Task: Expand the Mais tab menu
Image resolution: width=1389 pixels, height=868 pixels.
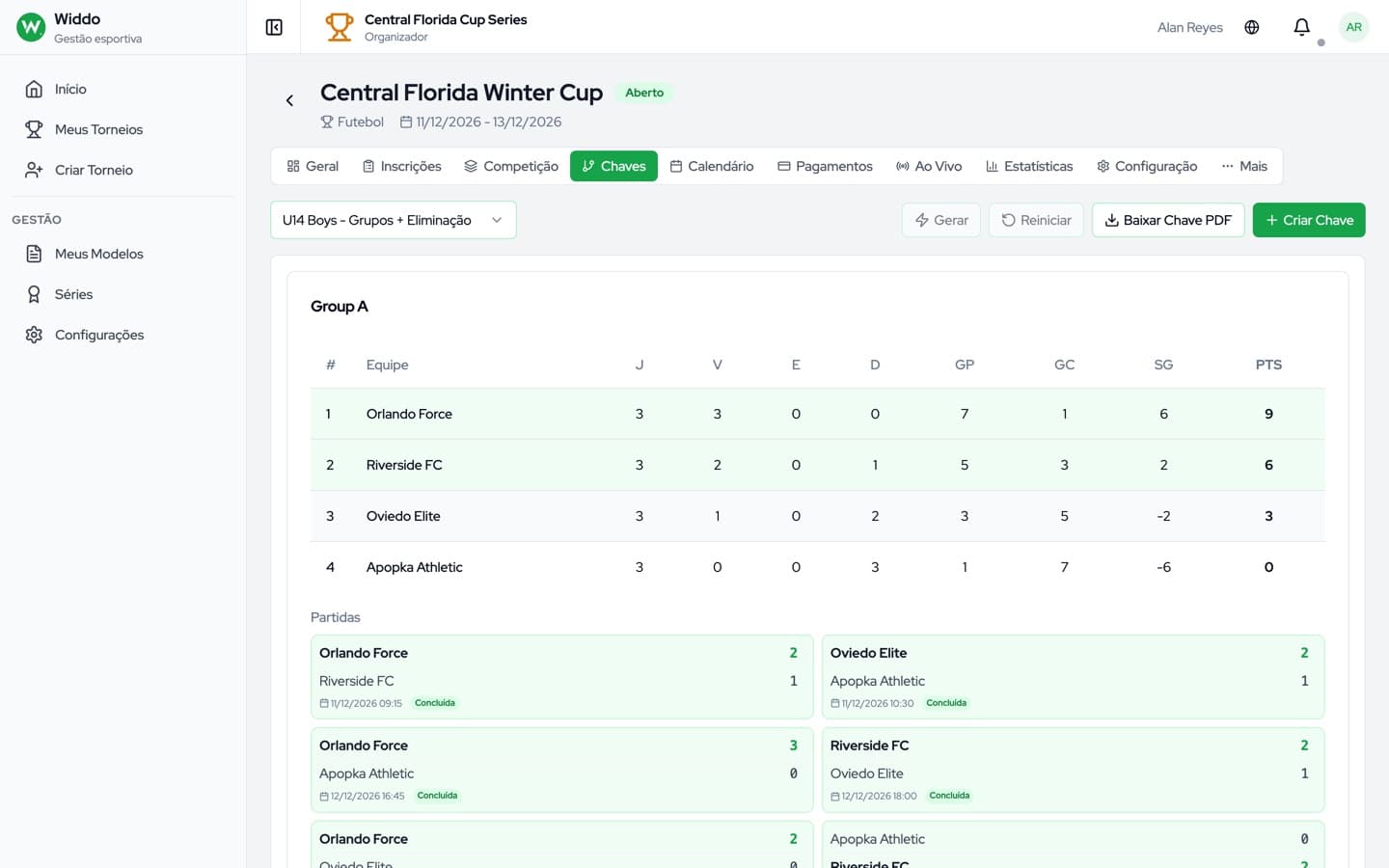Action: click(1244, 166)
